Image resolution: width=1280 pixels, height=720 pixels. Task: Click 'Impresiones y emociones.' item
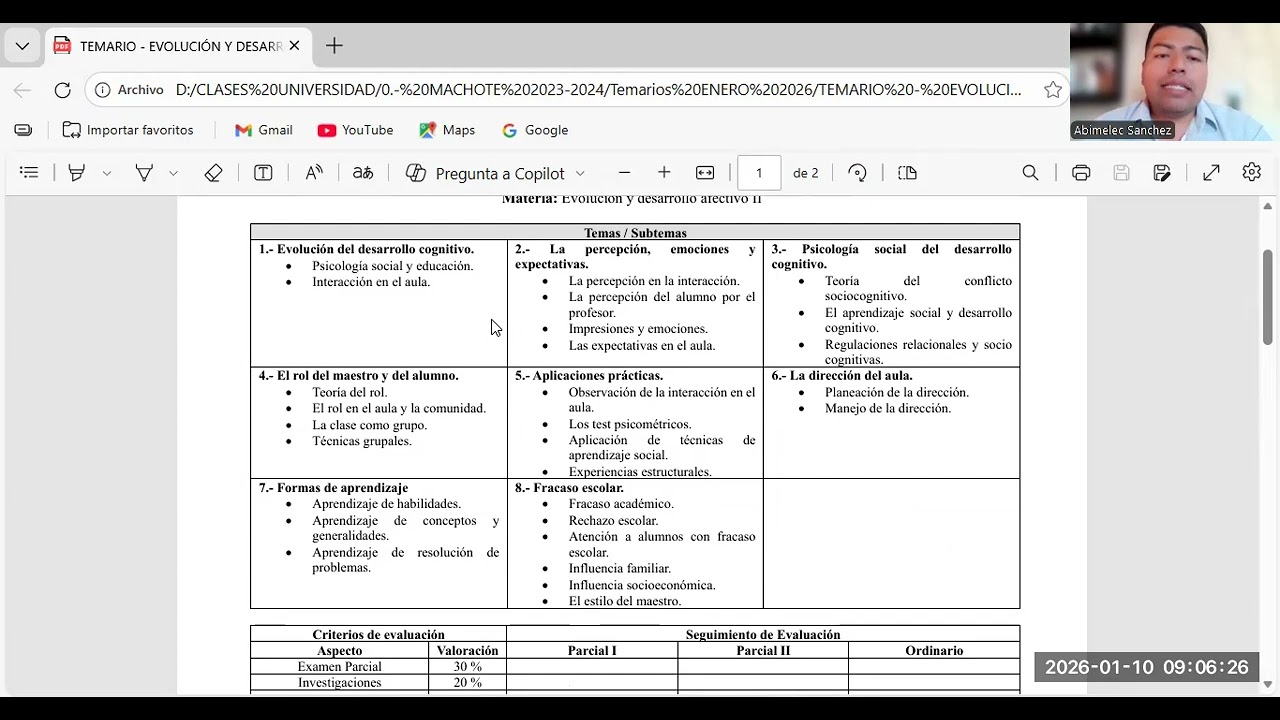[x=638, y=329]
